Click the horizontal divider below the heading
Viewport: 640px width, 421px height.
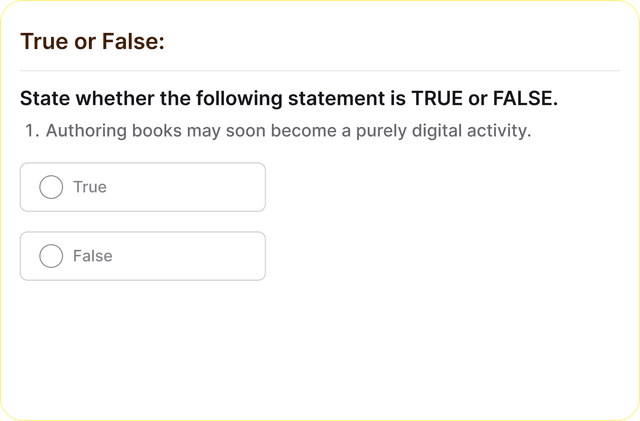point(320,71)
